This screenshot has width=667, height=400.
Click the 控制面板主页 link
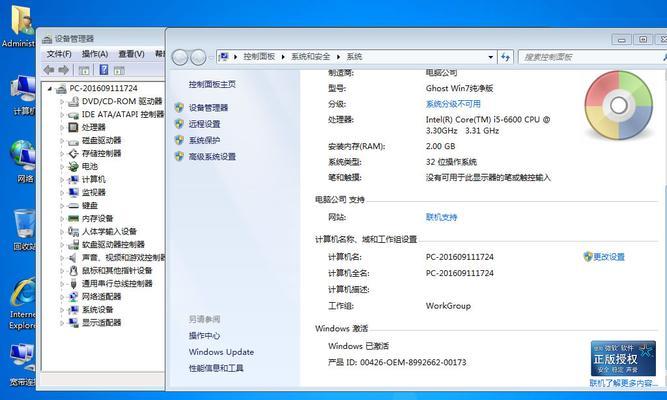(x=212, y=84)
